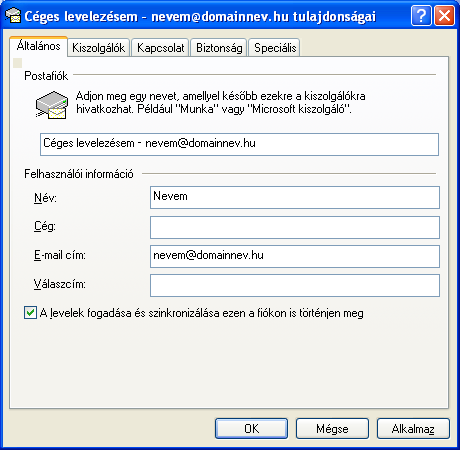Go to the Biztonság tab
460x450 pixels.
pos(219,48)
